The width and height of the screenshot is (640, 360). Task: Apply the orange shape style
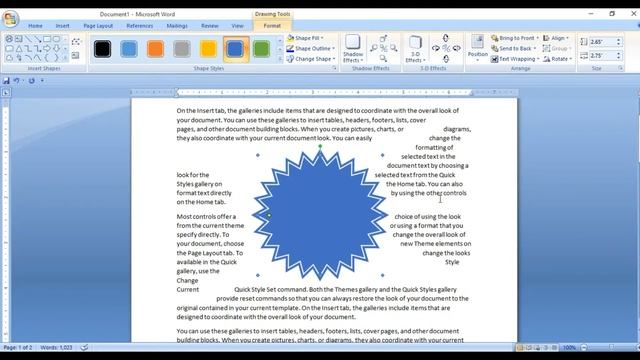coord(156,49)
